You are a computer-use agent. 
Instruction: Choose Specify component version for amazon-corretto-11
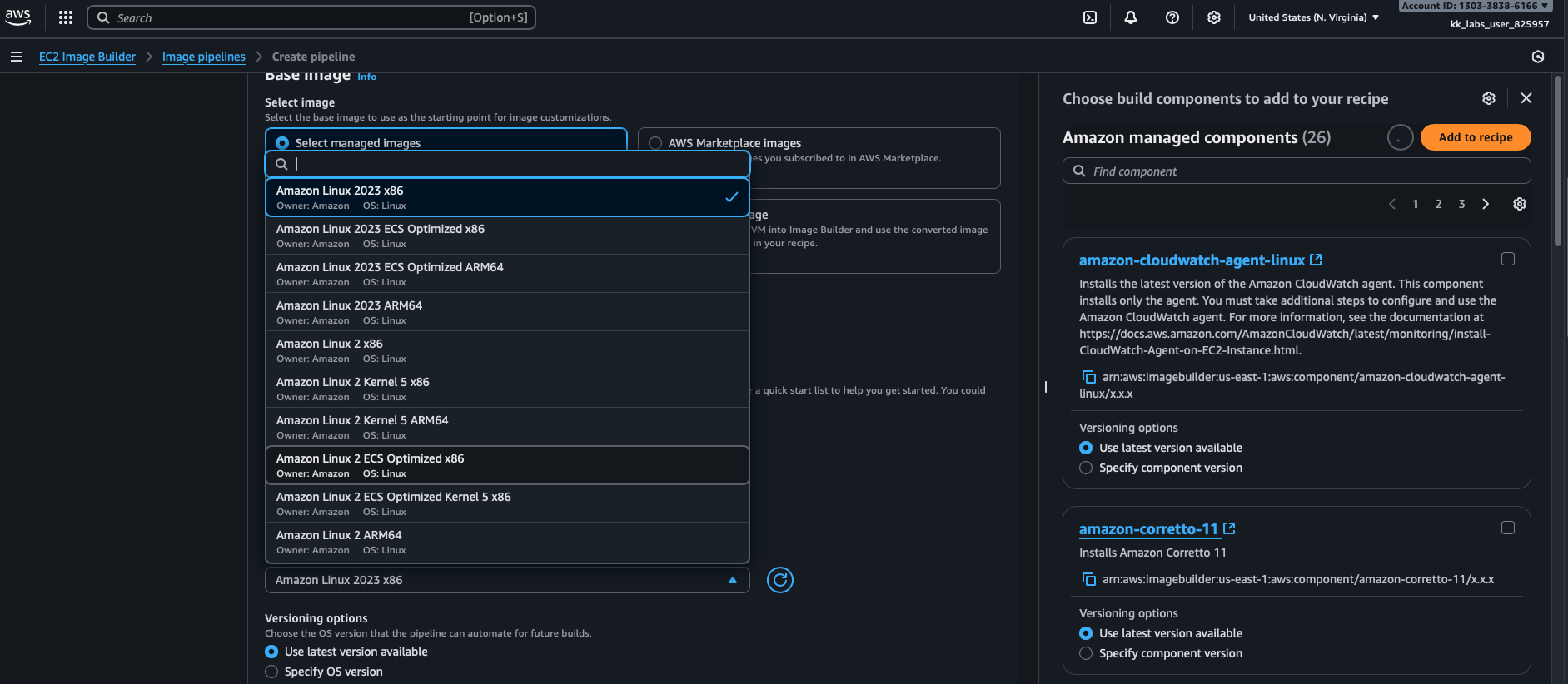tap(1086, 653)
